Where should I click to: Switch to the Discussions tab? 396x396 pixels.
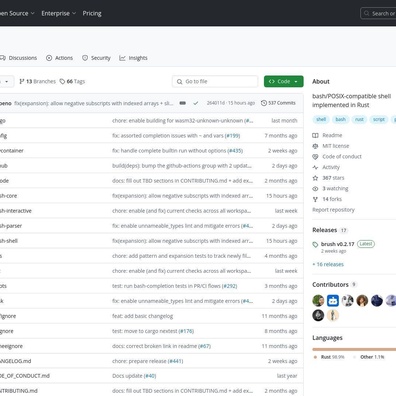click(x=19, y=58)
